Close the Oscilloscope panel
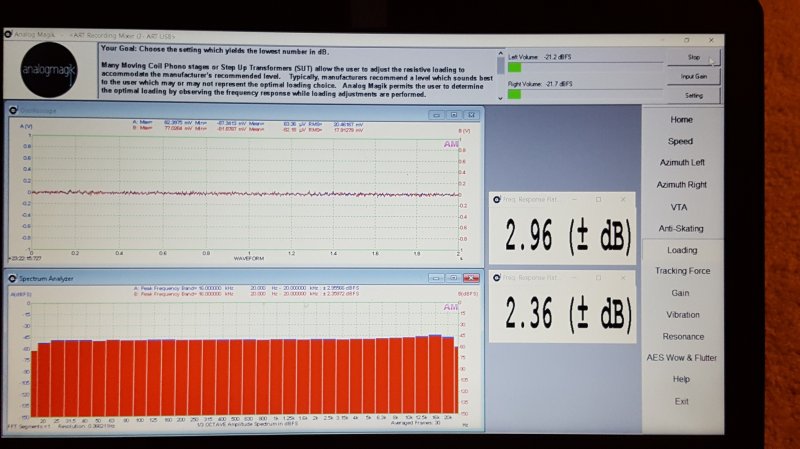Screen dimensions: 800x449 [x=471, y=115]
